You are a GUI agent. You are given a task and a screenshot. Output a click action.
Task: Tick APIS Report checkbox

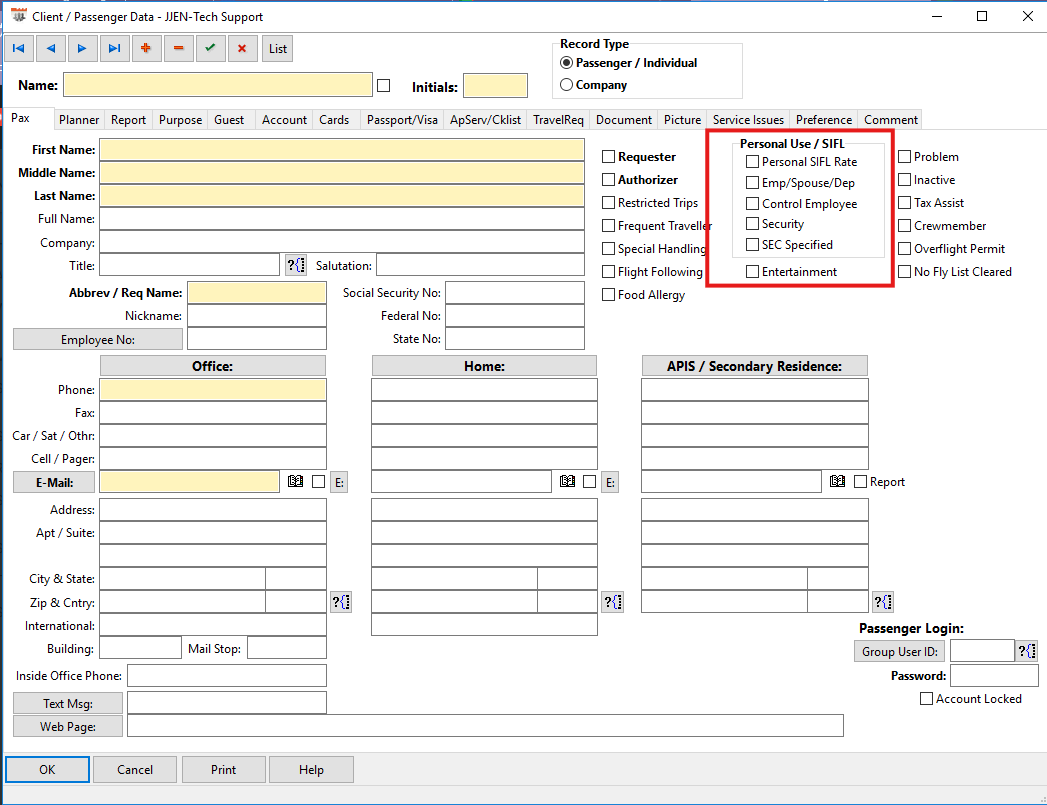861,481
